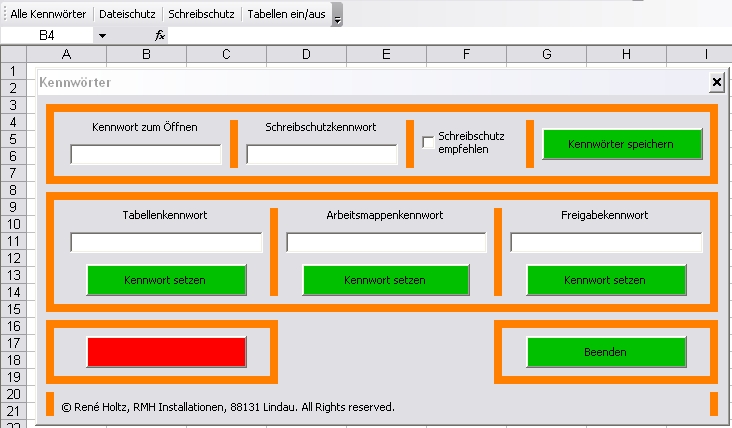Click the Arbeitsmappenkennwort input field
The image size is (732, 428).
[x=386, y=242]
